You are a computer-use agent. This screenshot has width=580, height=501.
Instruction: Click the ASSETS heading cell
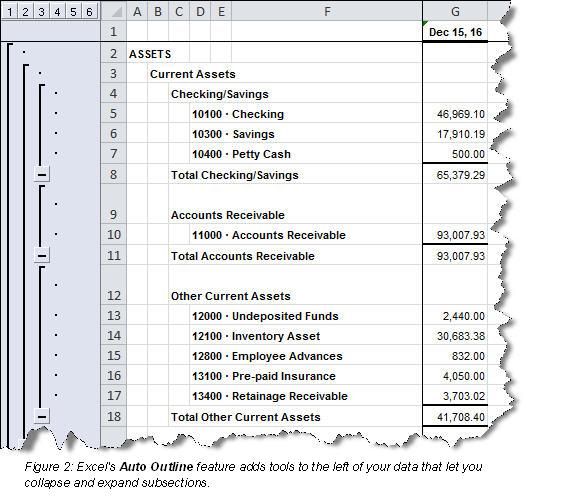point(150,54)
